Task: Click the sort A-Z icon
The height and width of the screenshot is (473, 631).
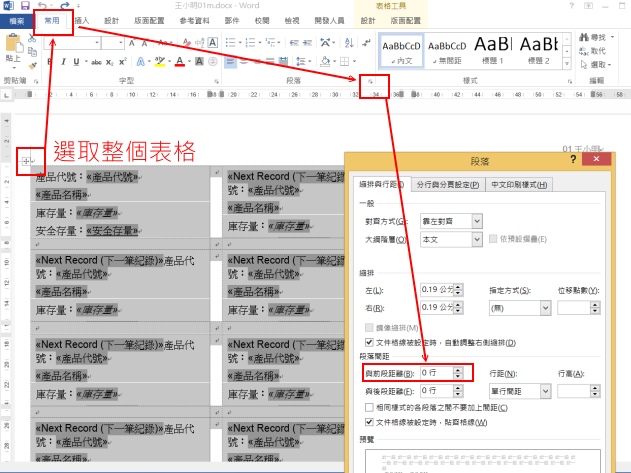Action: [x=349, y=42]
